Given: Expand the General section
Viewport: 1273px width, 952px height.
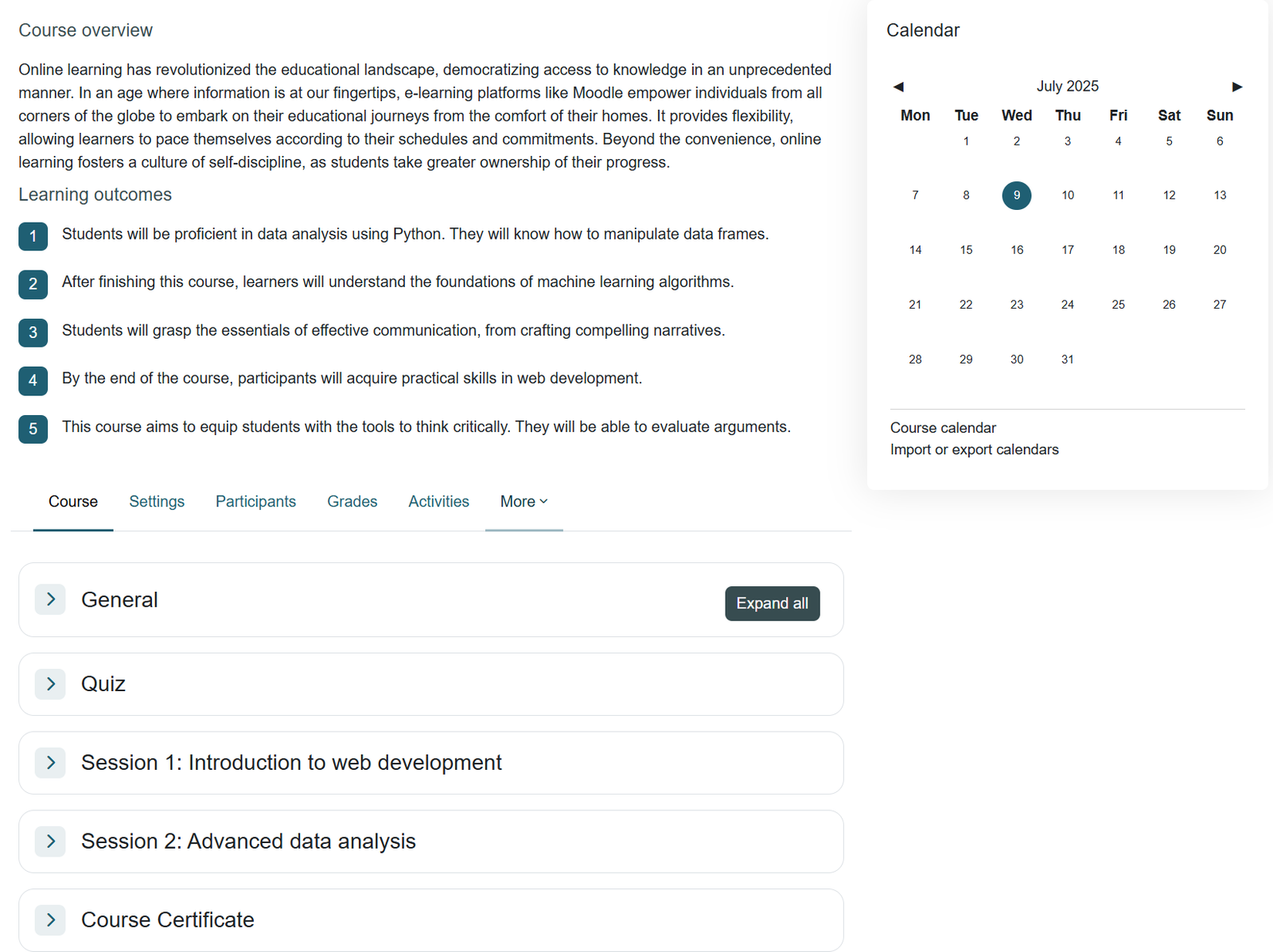Looking at the screenshot, I should (x=50, y=600).
